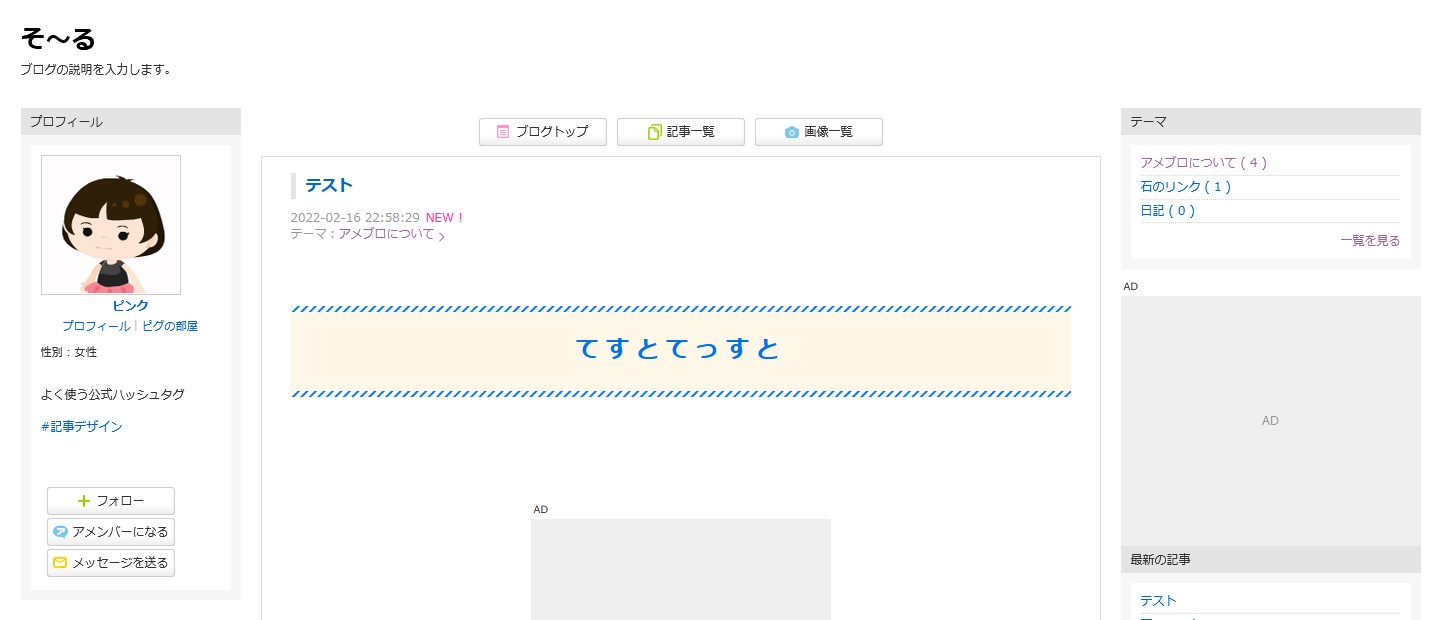Click the green pages icon beside 記事一覧
This screenshot has width=1450, height=620.
[655, 132]
